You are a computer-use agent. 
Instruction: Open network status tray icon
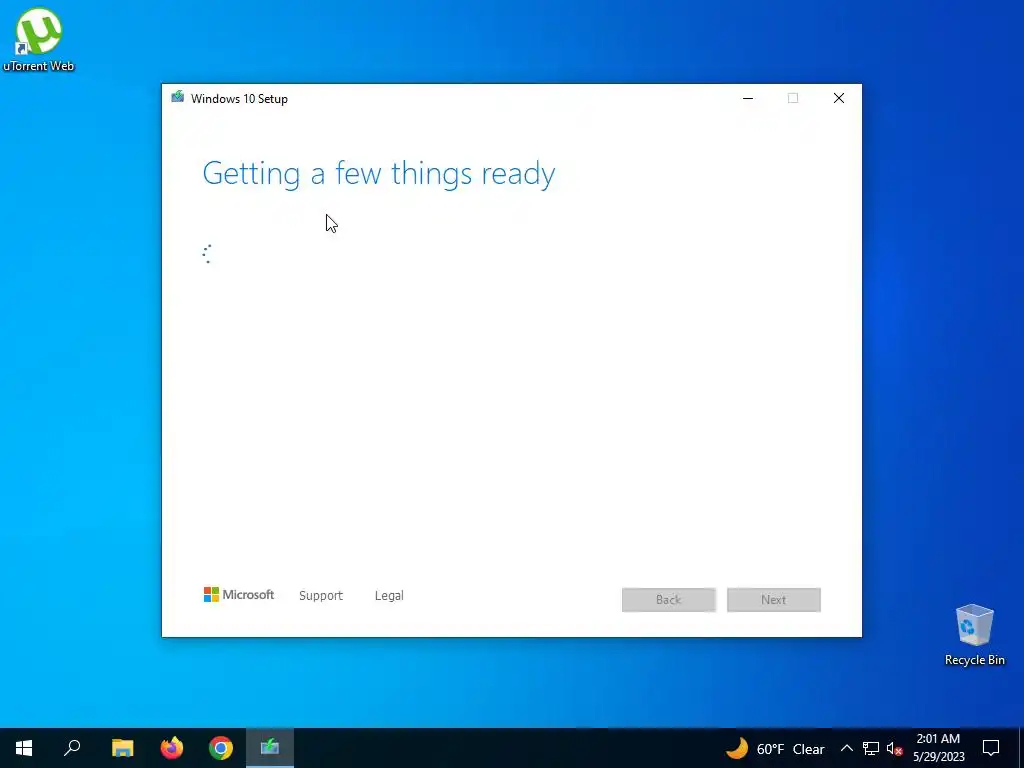pyautogui.click(x=871, y=748)
